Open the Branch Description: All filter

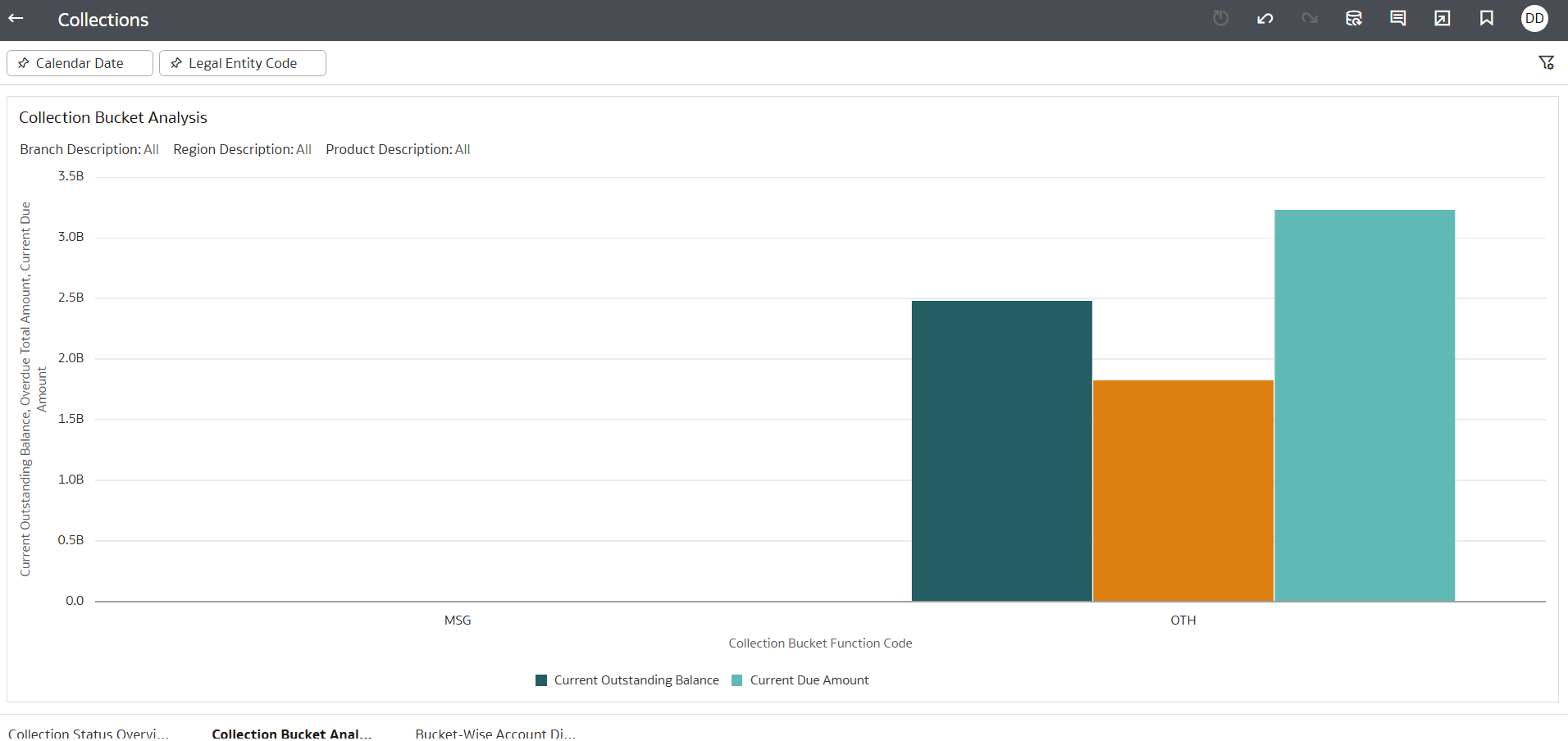click(89, 149)
